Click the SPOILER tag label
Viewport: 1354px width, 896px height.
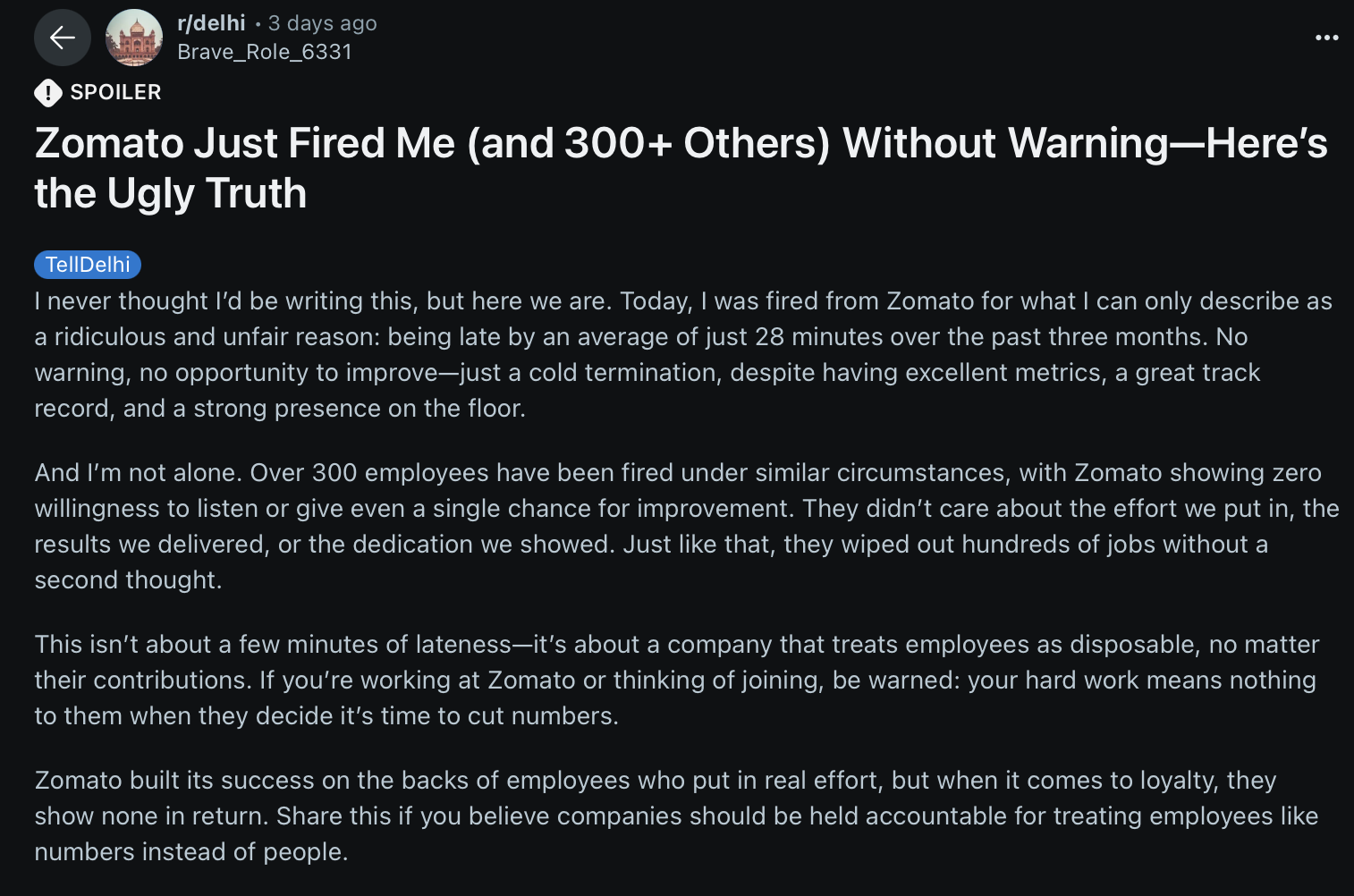coord(115,92)
